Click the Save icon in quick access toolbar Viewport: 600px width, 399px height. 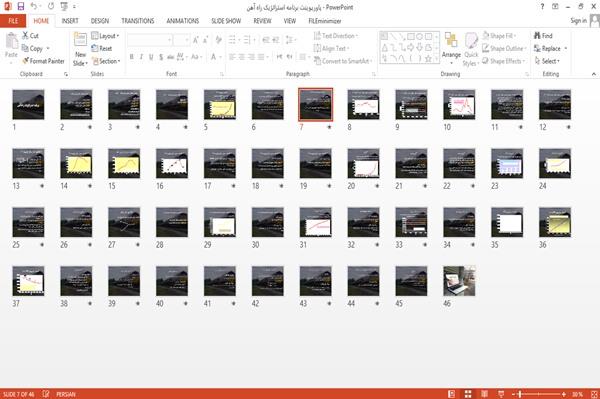(21, 6)
